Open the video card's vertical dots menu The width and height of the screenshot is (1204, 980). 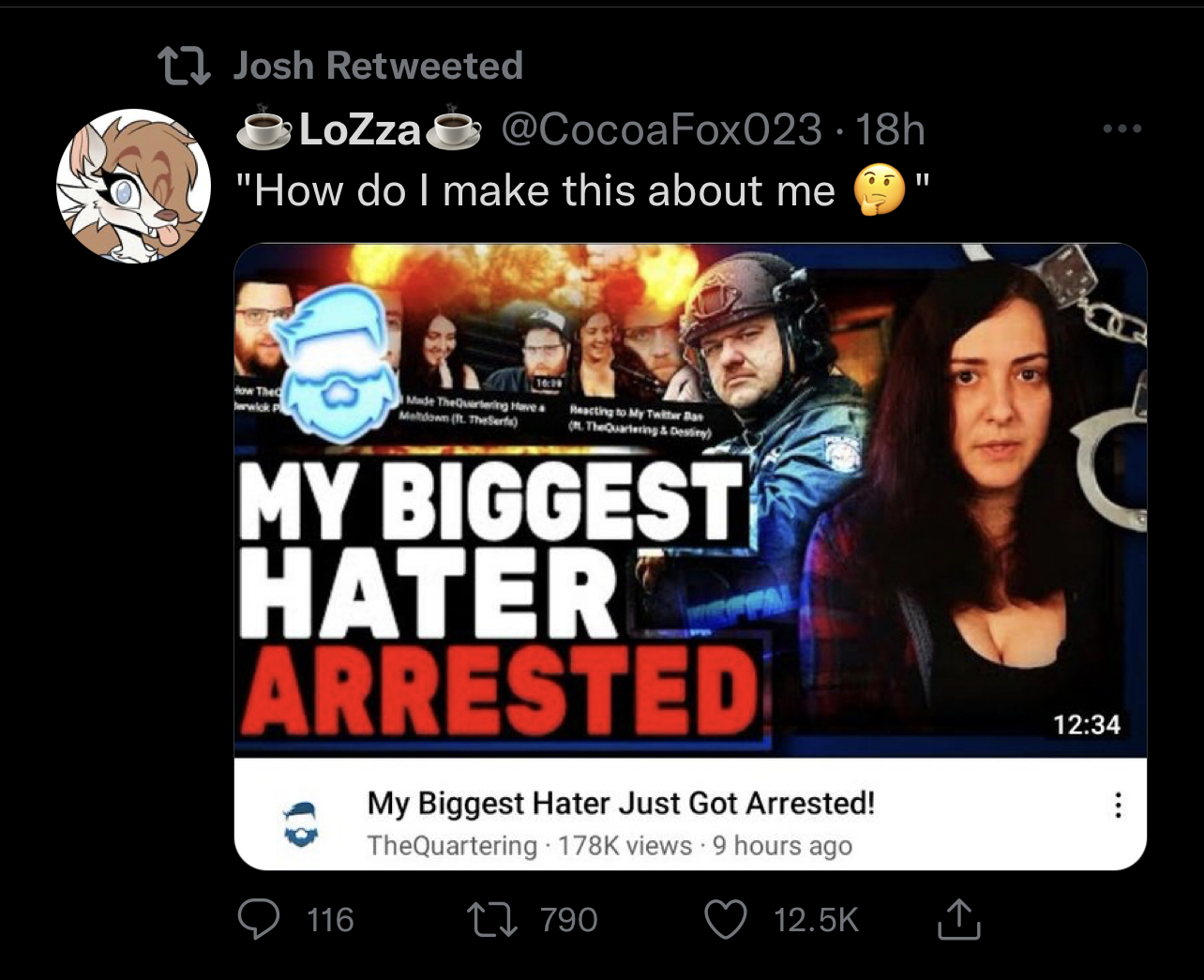[x=1117, y=806]
